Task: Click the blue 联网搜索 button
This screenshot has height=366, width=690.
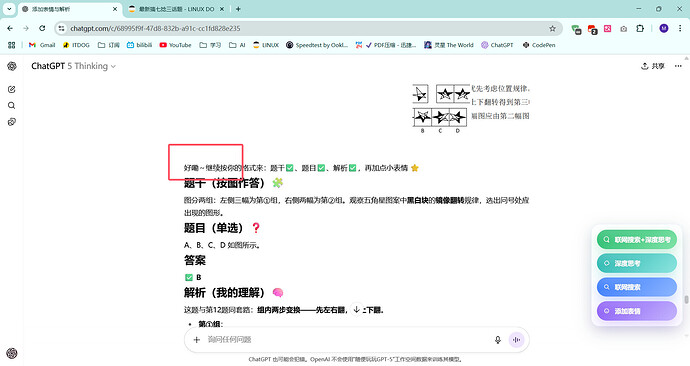Action: (x=637, y=287)
